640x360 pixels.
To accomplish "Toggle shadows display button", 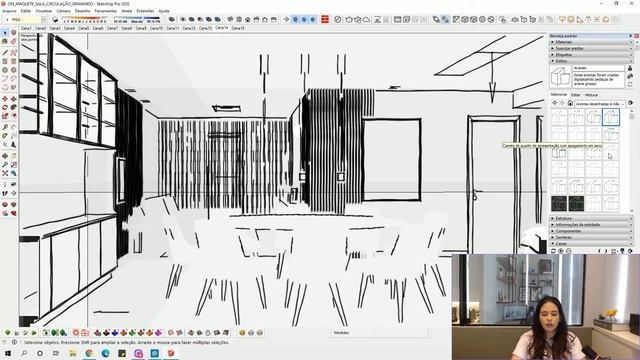I will [55, 19].
